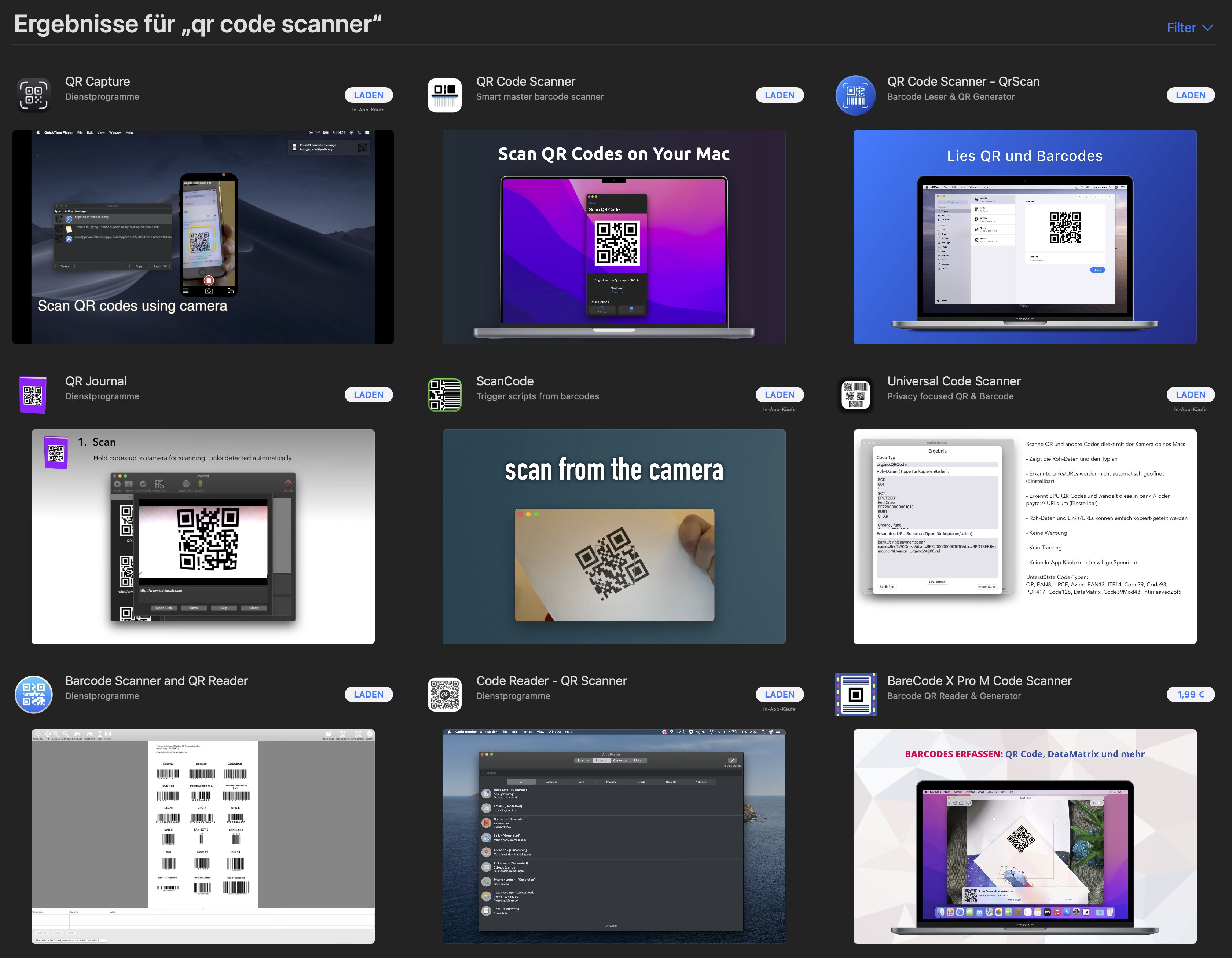Open the QR Journal title link
Screen dimensions: 1232x958
pyautogui.click(x=96, y=381)
